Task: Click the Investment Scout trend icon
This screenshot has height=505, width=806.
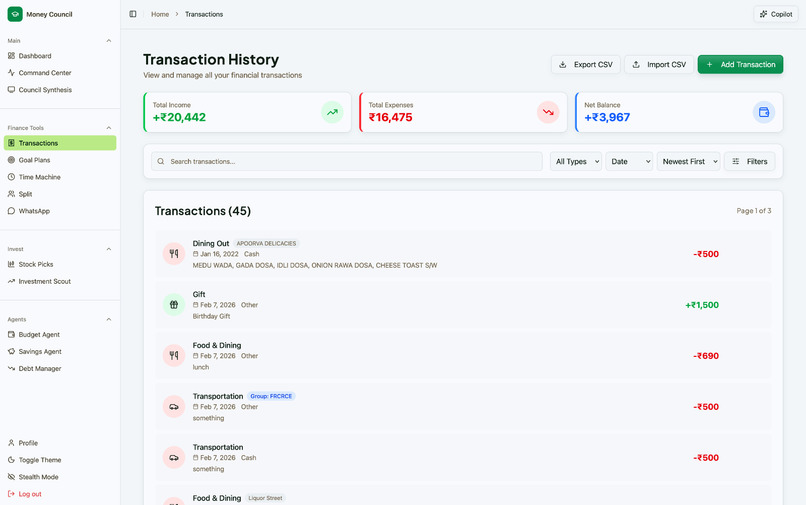Action: 11,281
